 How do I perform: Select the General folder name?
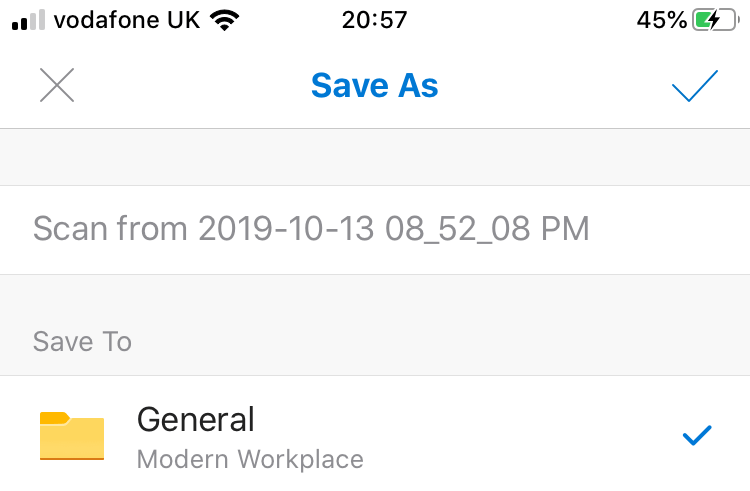[x=196, y=418]
